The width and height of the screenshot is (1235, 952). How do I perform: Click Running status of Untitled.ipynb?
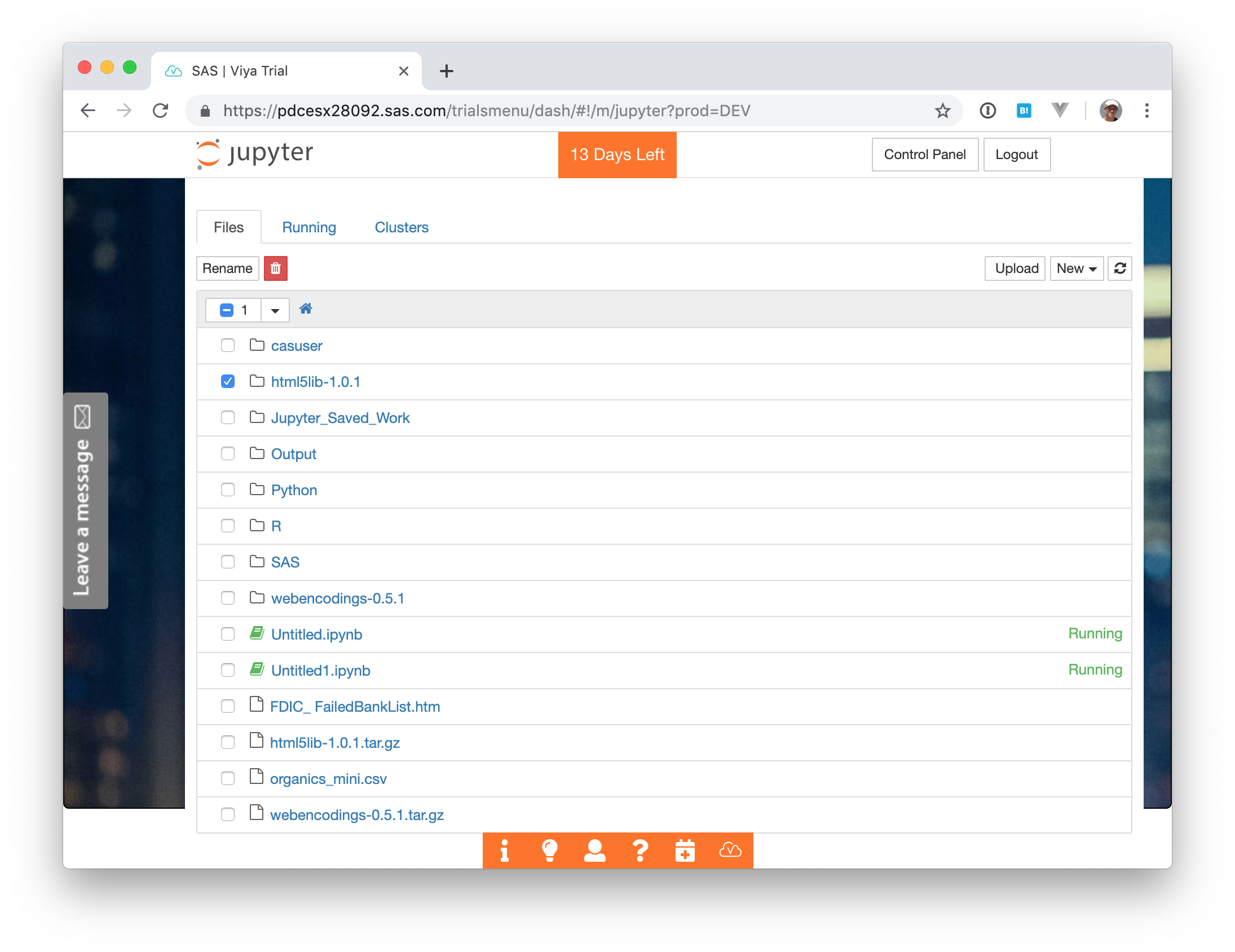point(1095,633)
